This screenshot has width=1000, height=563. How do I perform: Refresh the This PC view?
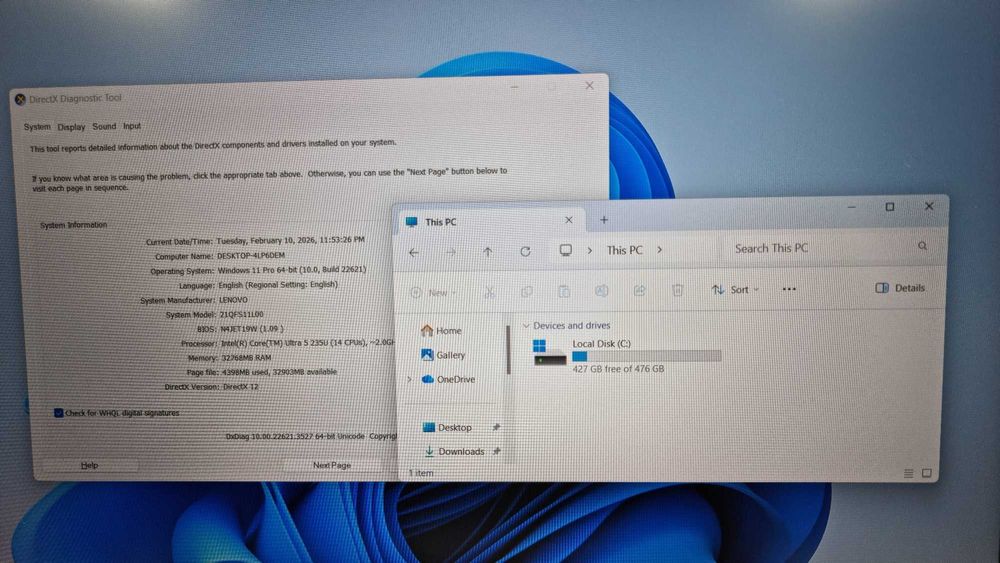[x=525, y=251]
